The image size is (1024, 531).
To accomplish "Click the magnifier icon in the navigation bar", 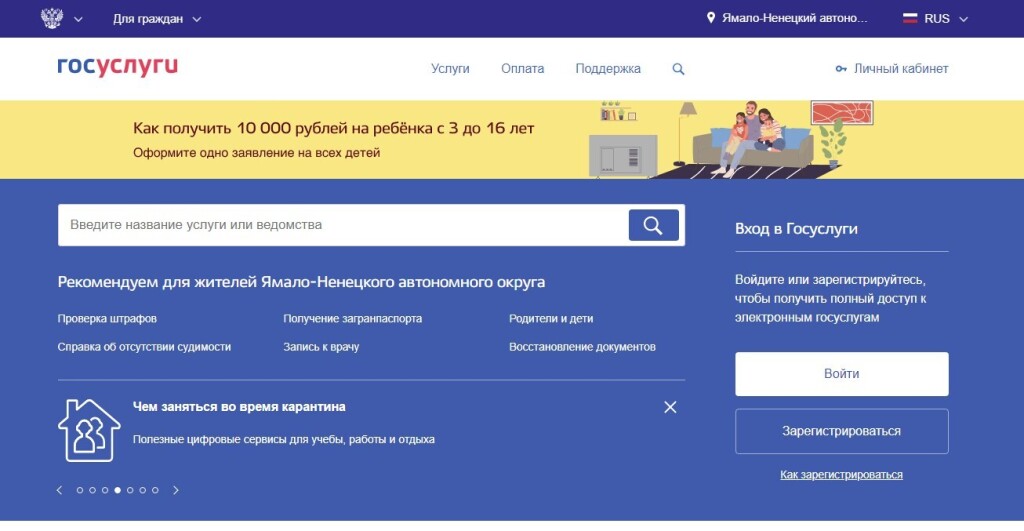I will 678,69.
